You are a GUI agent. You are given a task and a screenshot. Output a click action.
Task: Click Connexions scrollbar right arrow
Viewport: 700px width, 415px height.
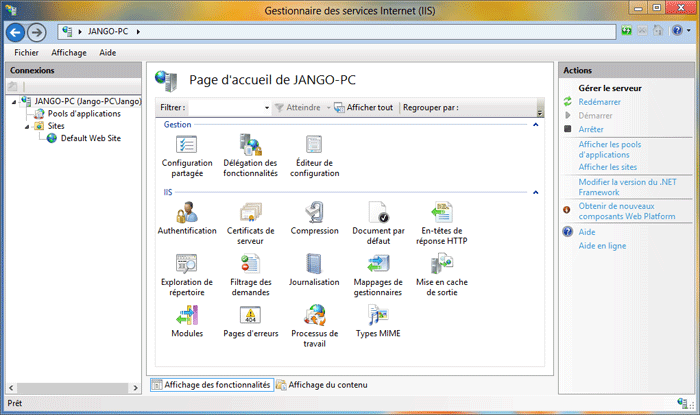click(135, 388)
